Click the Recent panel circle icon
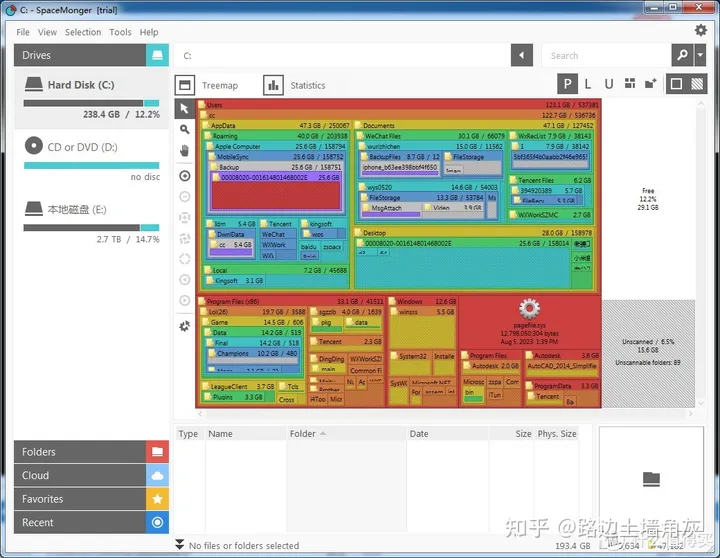Screen dimensions: 720x558 coord(158,522)
